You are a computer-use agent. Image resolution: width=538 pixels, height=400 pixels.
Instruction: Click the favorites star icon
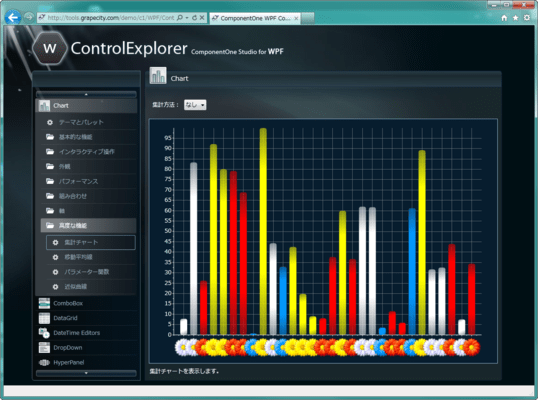515,17
